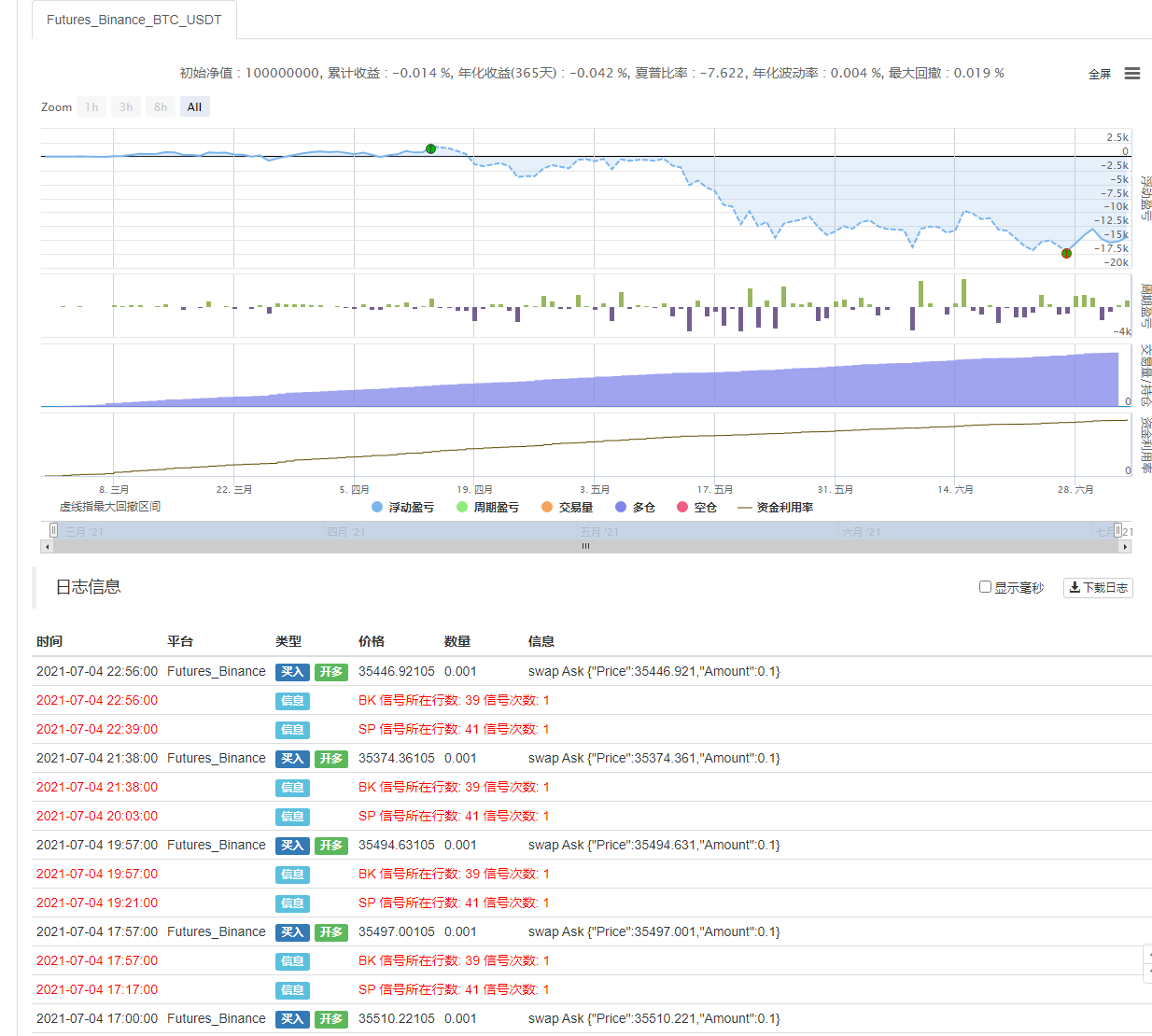The image size is (1152, 1036).
Task: Toggle 资金利用率 line in legend
Action: tap(775, 508)
